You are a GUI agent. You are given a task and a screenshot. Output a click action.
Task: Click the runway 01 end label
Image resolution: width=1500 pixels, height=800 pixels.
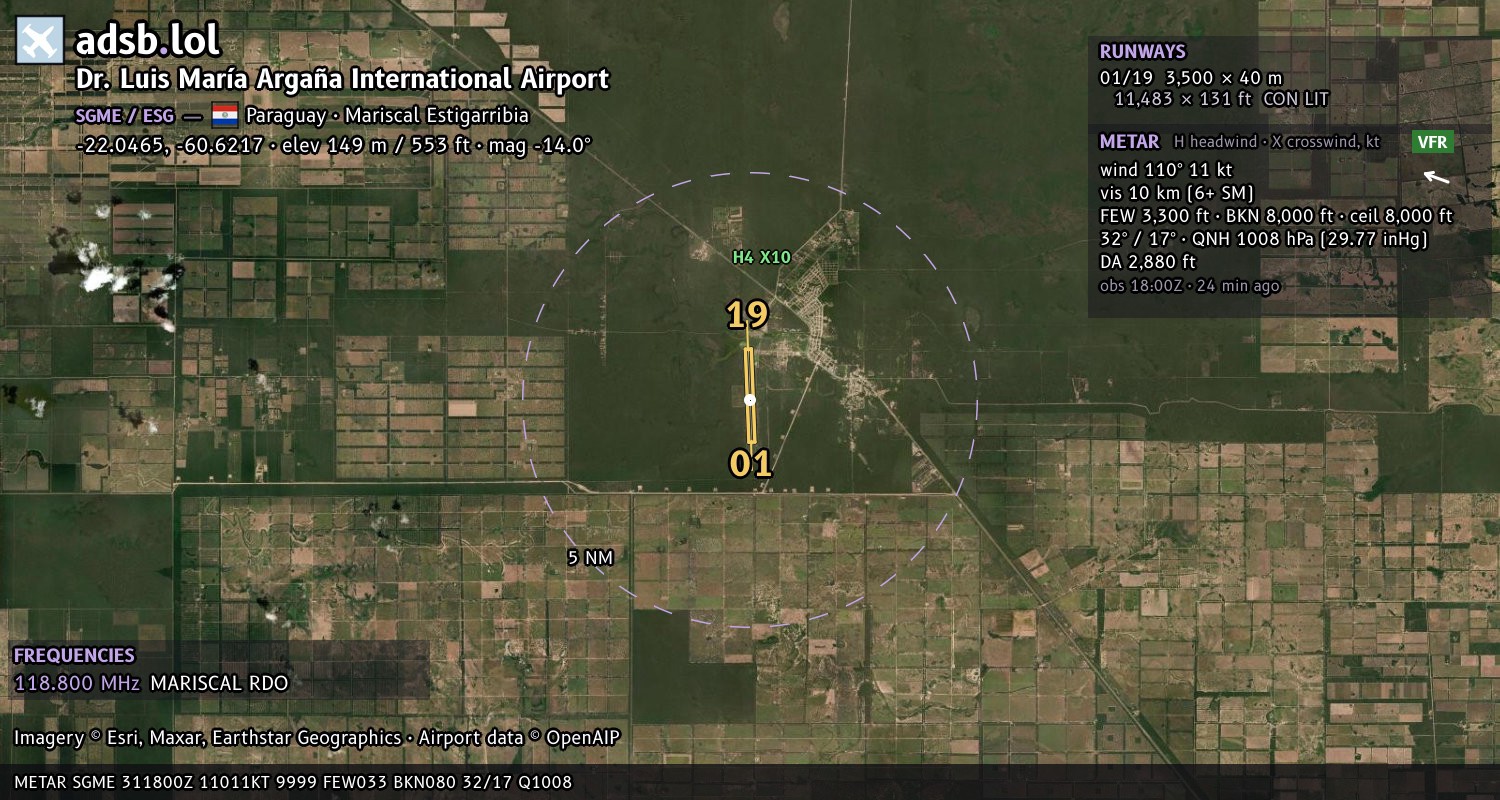point(750,463)
